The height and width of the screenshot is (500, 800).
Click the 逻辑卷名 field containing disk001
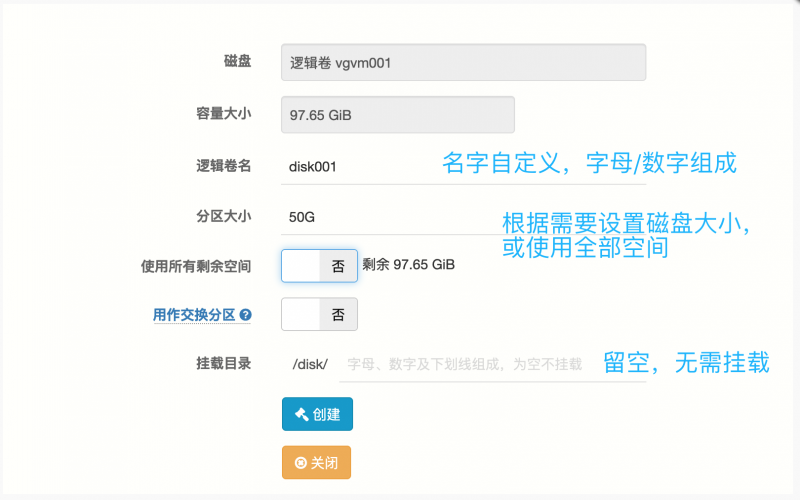pyautogui.click(x=463, y=167)
